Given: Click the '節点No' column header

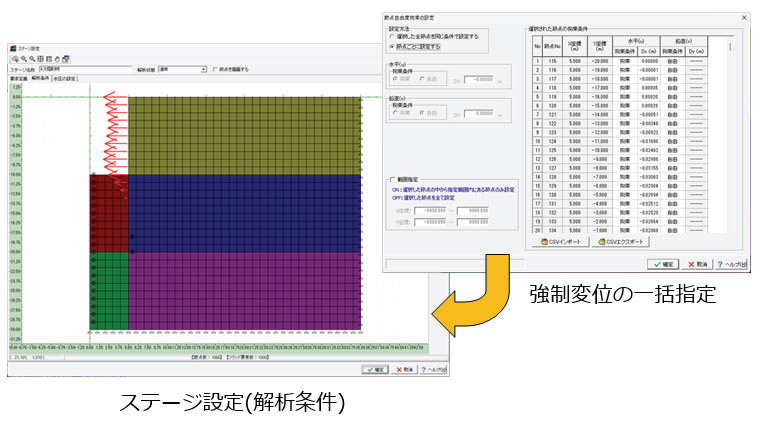Looking at the screenshot, I should pyautogui.click(x=552, y=46).
